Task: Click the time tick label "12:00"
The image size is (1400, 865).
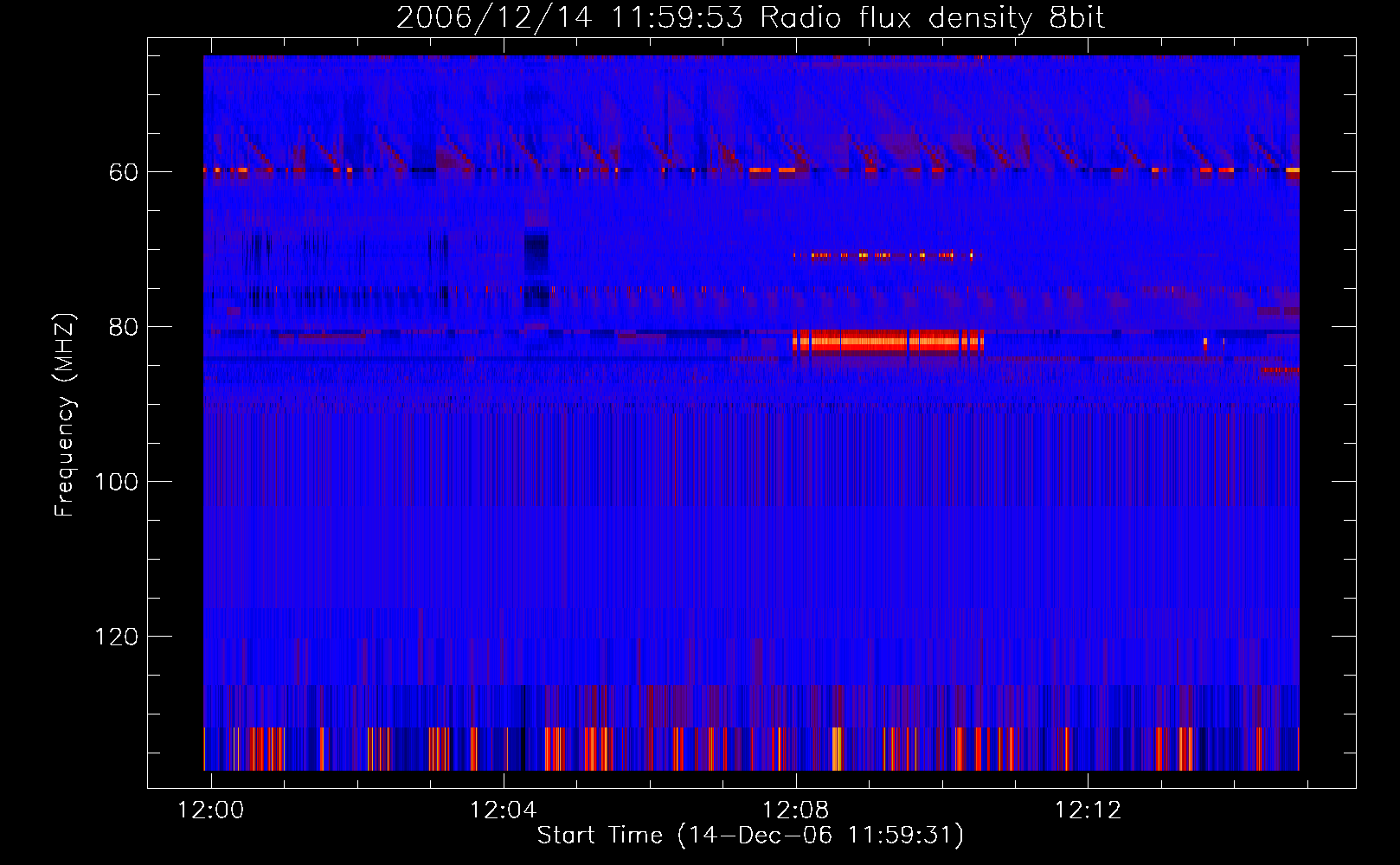Action: (211, 811)
